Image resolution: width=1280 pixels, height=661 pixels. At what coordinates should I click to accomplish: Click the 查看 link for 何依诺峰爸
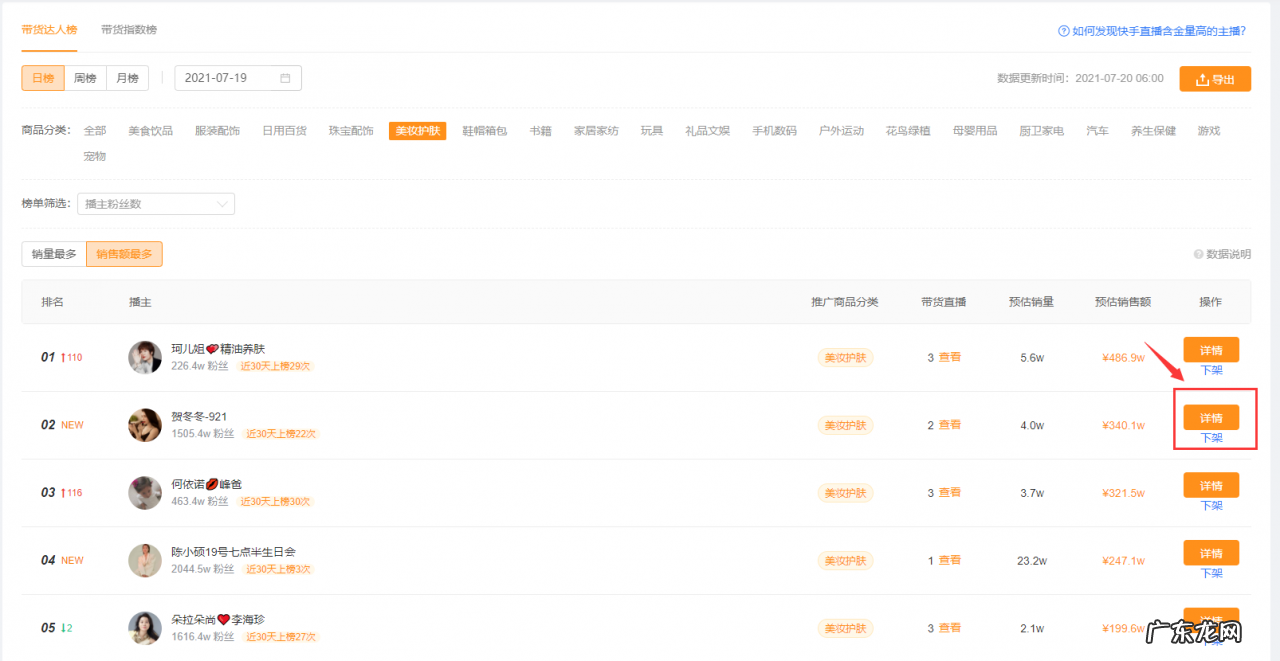point(951,493)
